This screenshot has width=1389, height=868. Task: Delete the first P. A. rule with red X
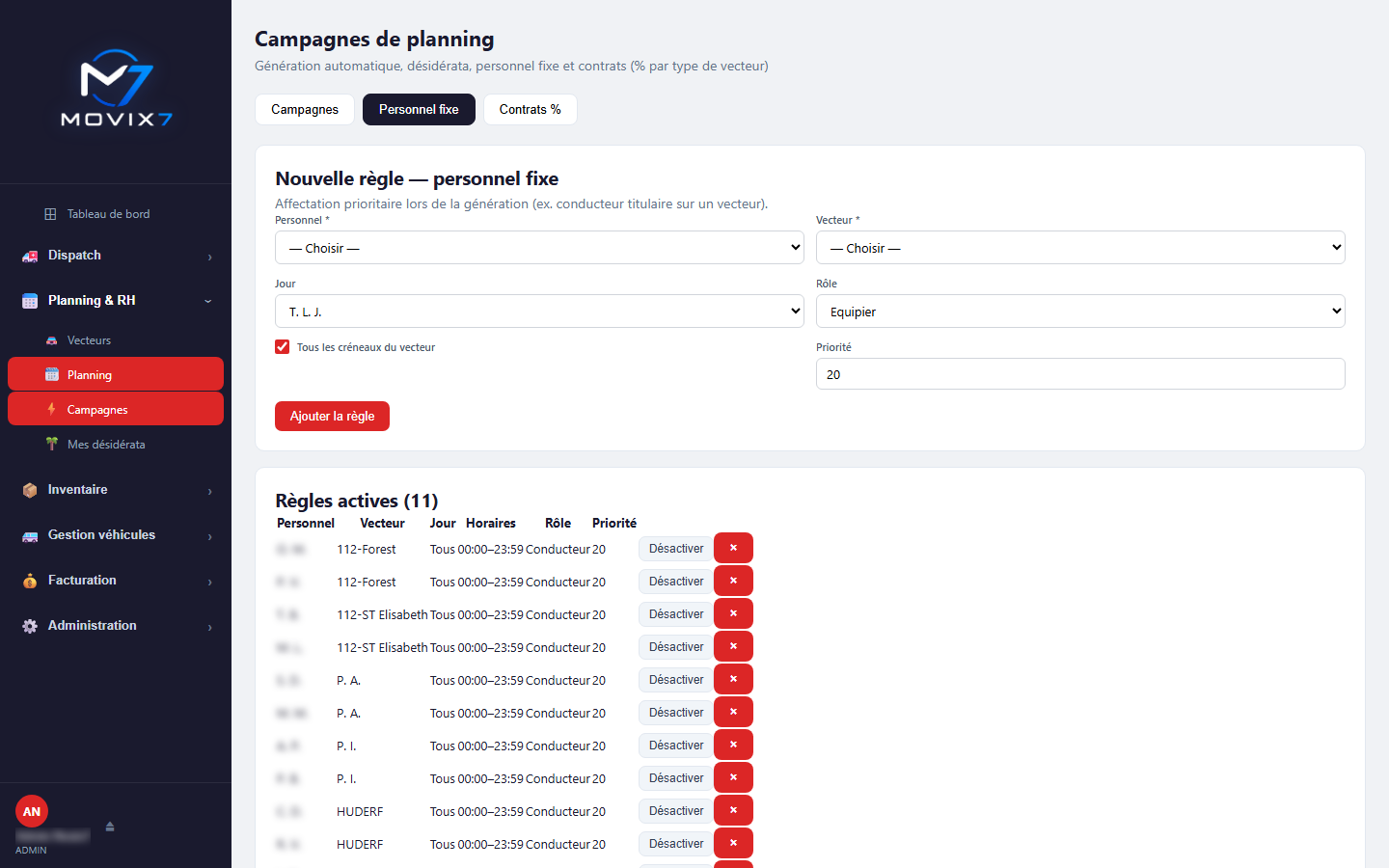point(733,679)
